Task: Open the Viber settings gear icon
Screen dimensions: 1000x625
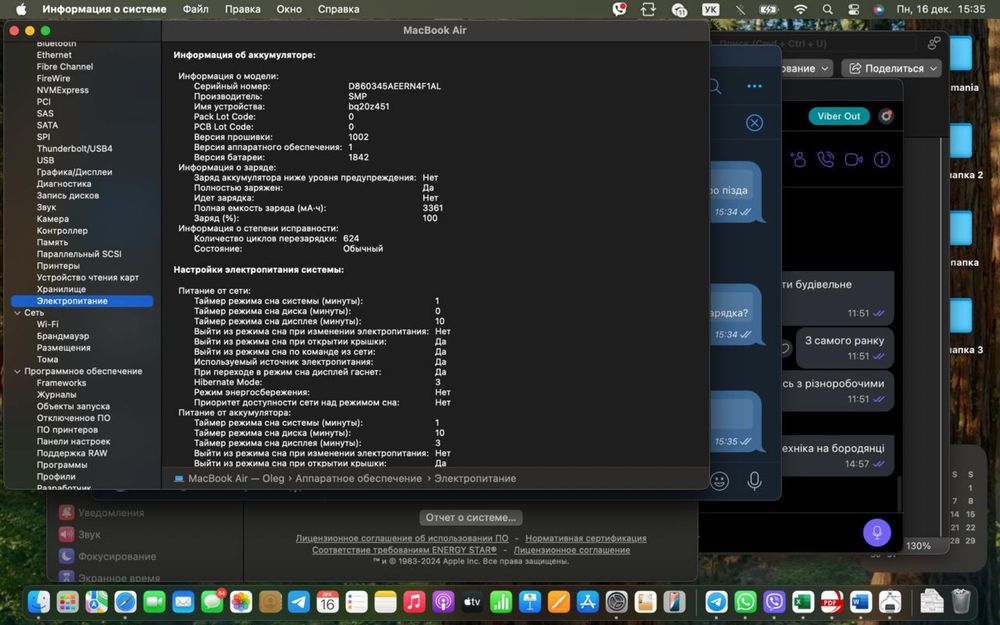Action: pyautogui.click(x=886, y=116)
